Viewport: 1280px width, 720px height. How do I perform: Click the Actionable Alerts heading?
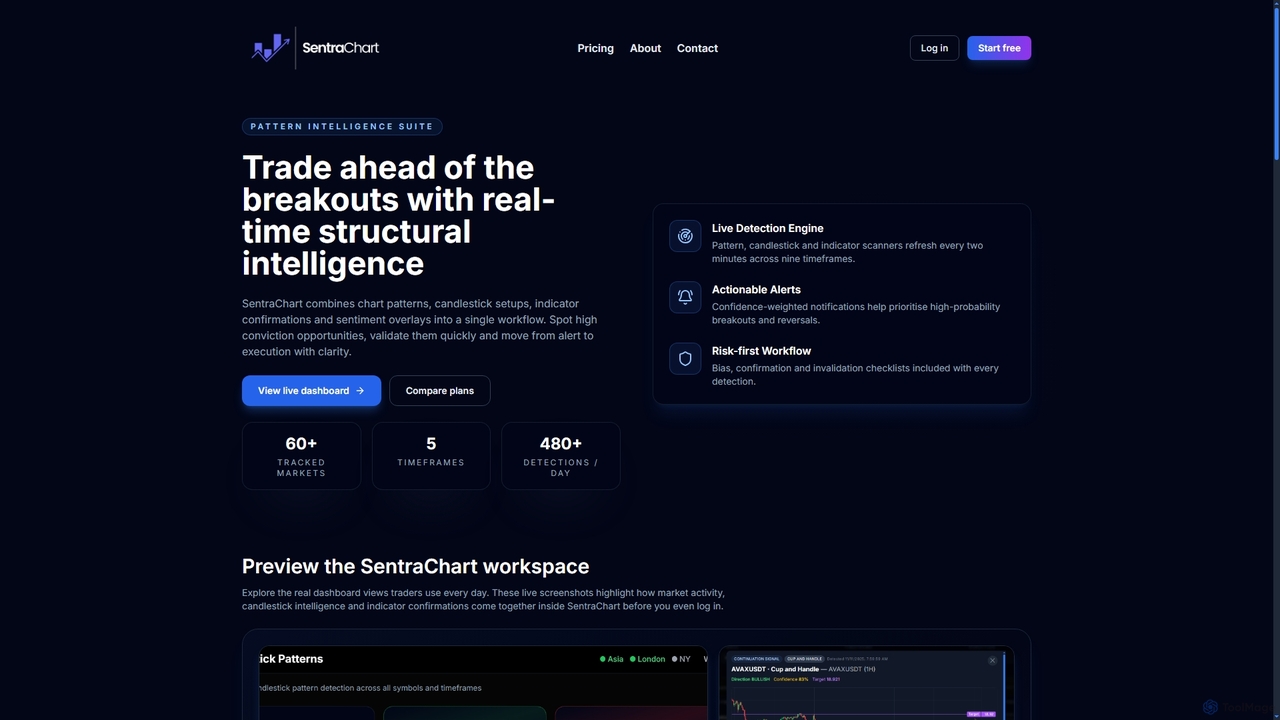click(756, 289)
